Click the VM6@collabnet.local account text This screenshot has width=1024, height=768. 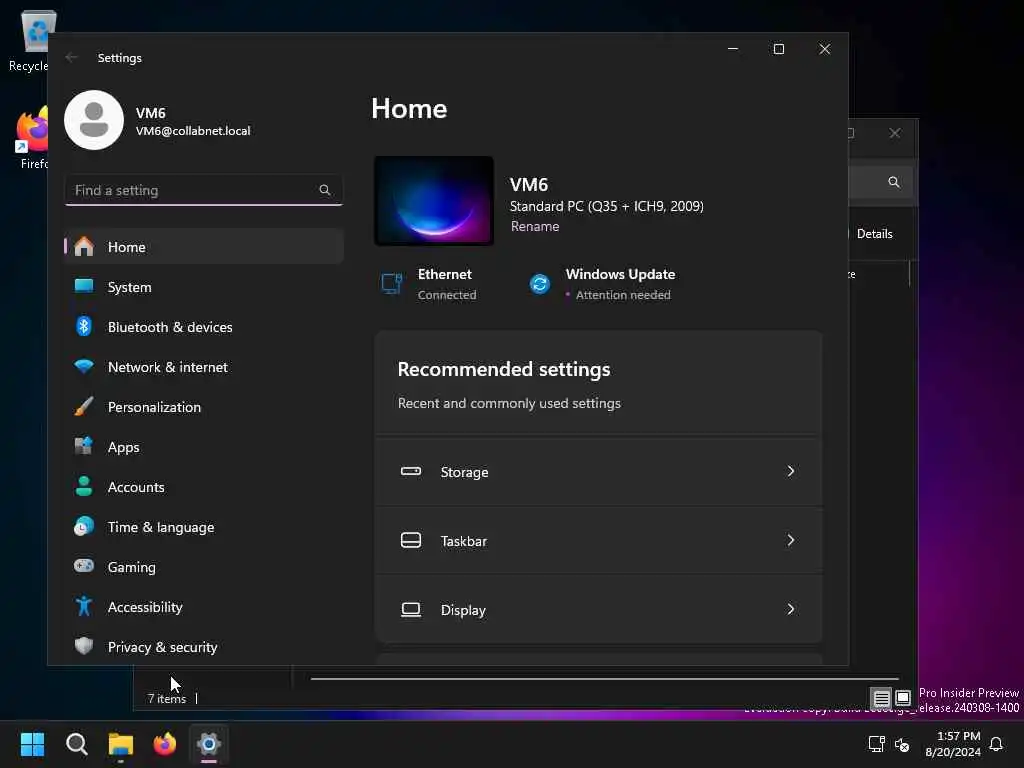(193, 131)
